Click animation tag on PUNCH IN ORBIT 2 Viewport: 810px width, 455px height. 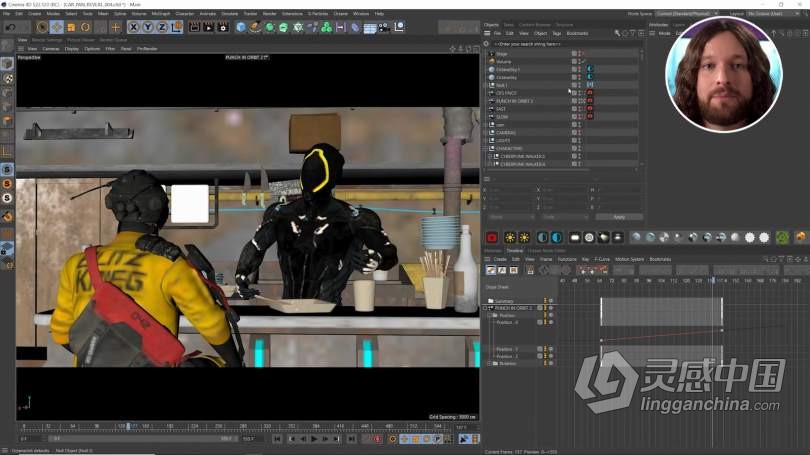589,101
